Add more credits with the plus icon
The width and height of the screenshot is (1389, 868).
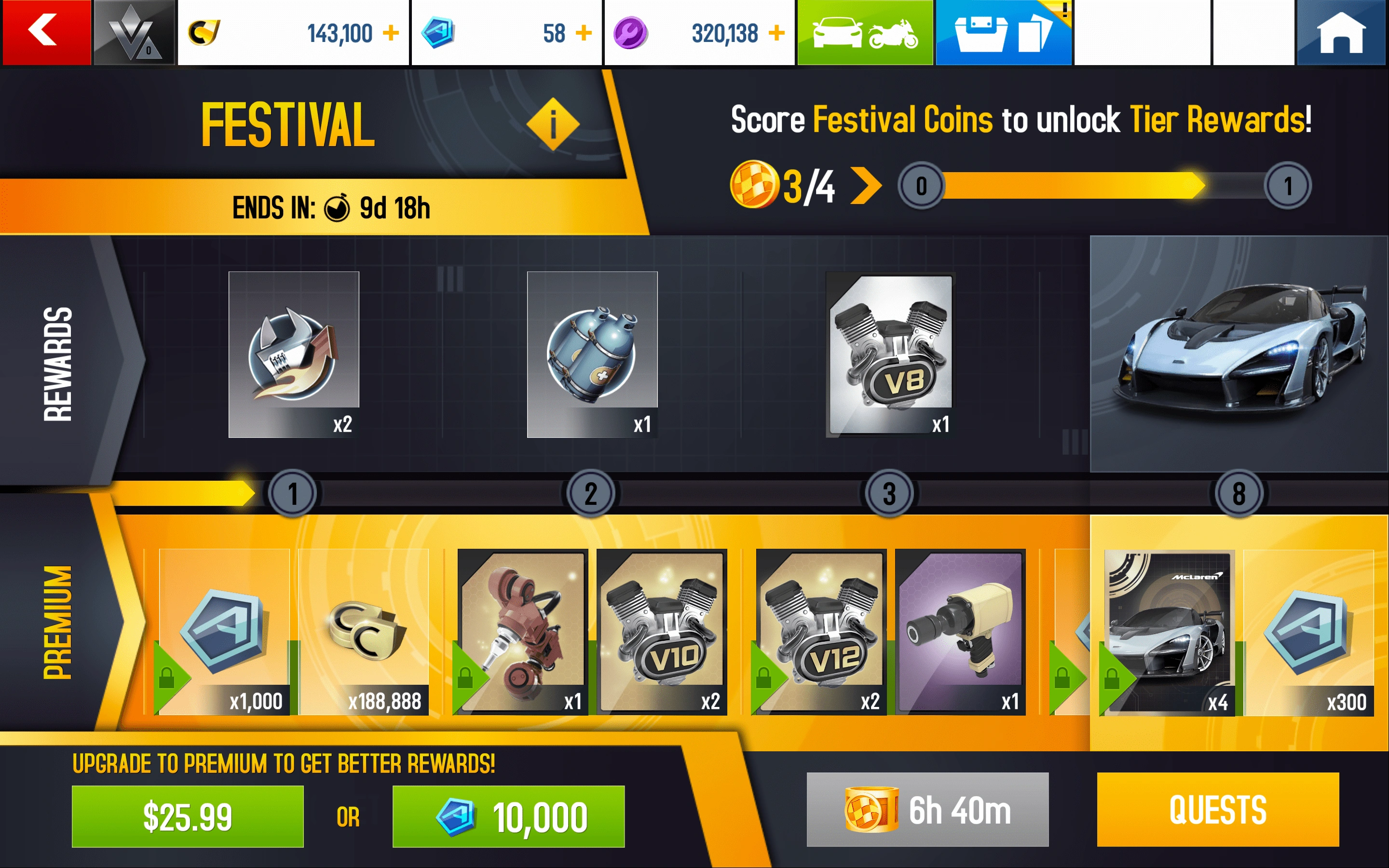(391, 33)
